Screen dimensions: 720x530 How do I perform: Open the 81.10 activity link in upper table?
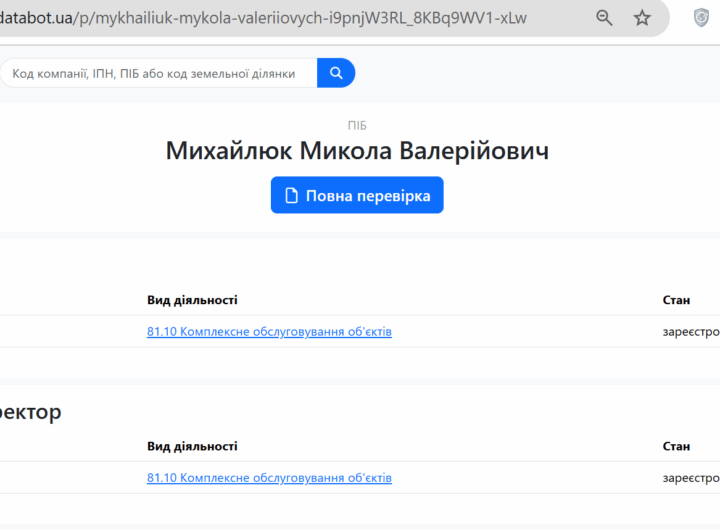[269, 332]
